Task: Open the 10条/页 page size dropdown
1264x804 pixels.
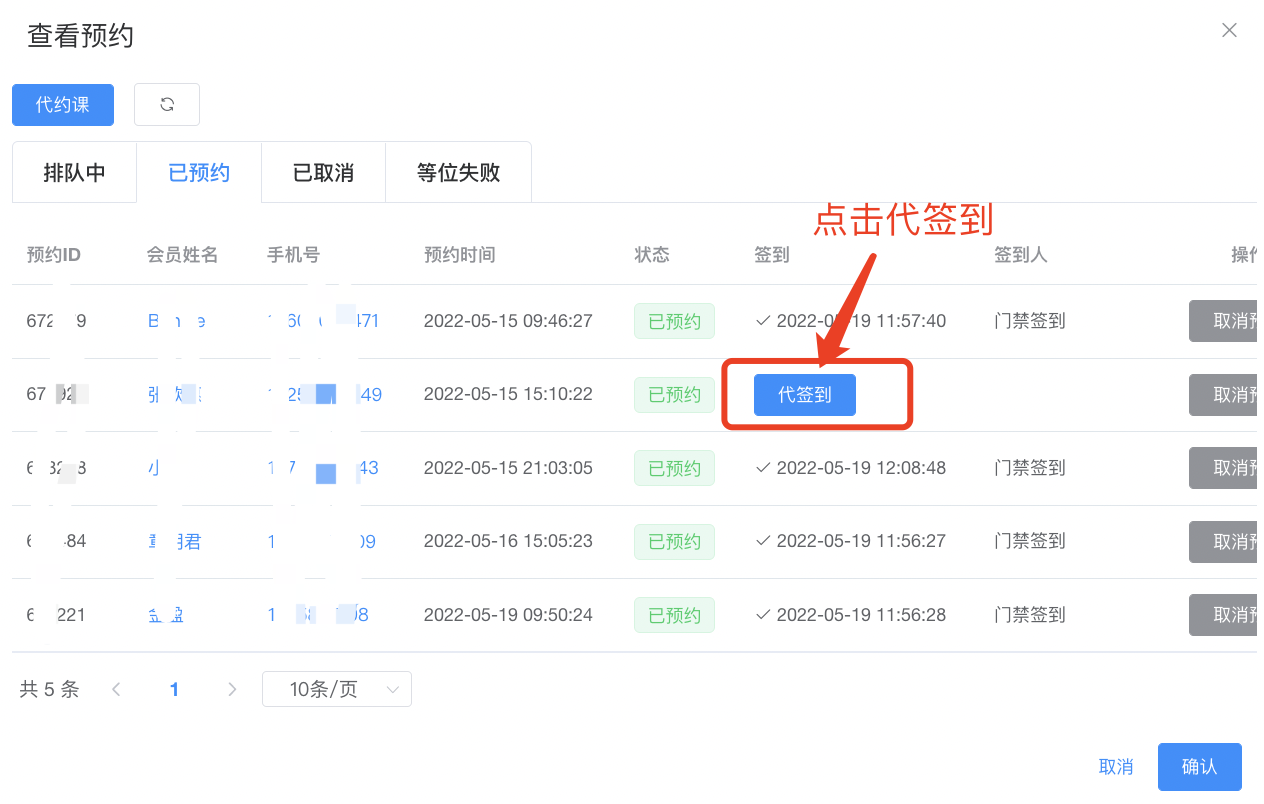Action: click(x=336, y=689)
